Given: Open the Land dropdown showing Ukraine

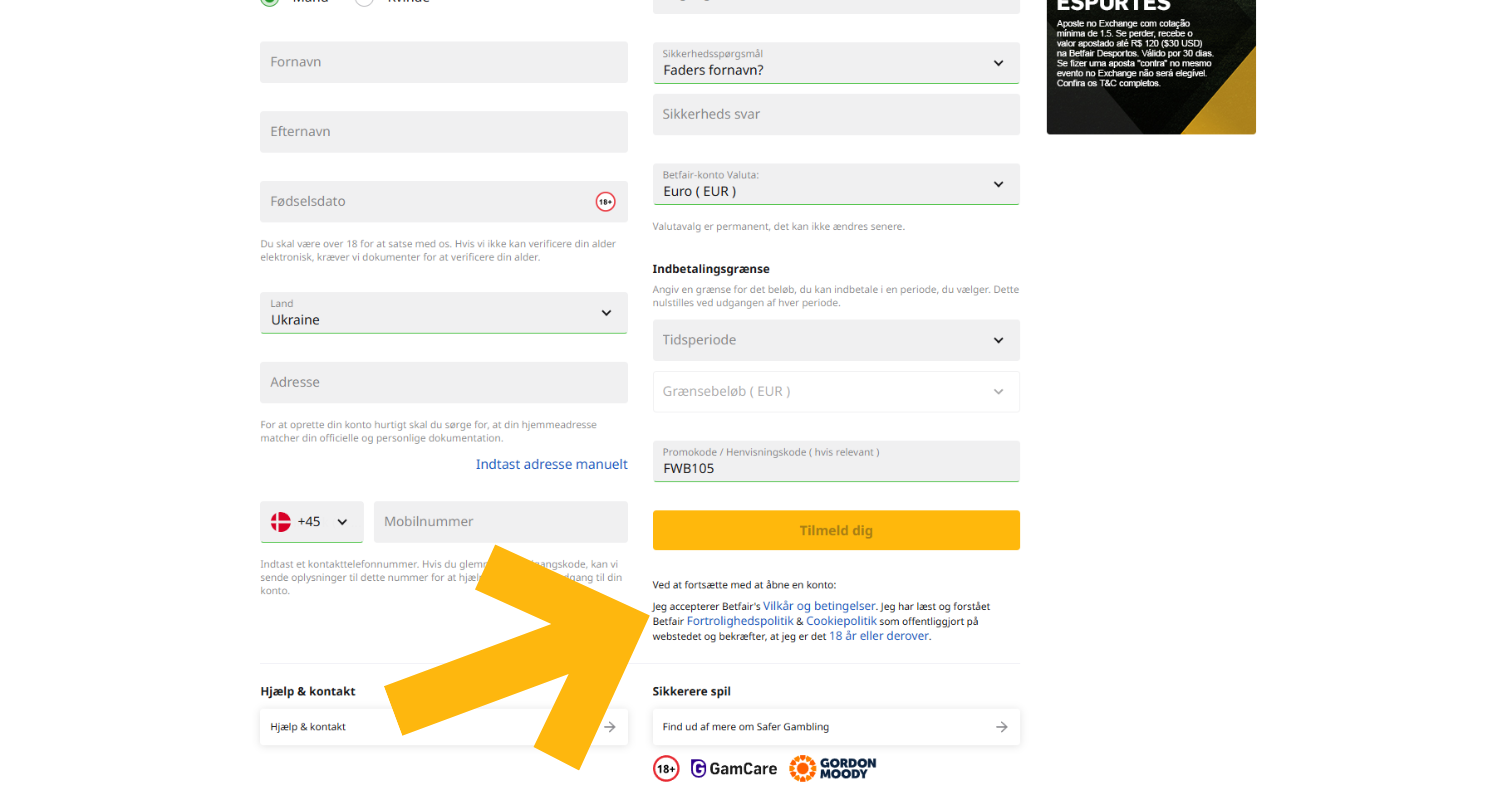Looking at the screenshot, I should tap(444, 313).
